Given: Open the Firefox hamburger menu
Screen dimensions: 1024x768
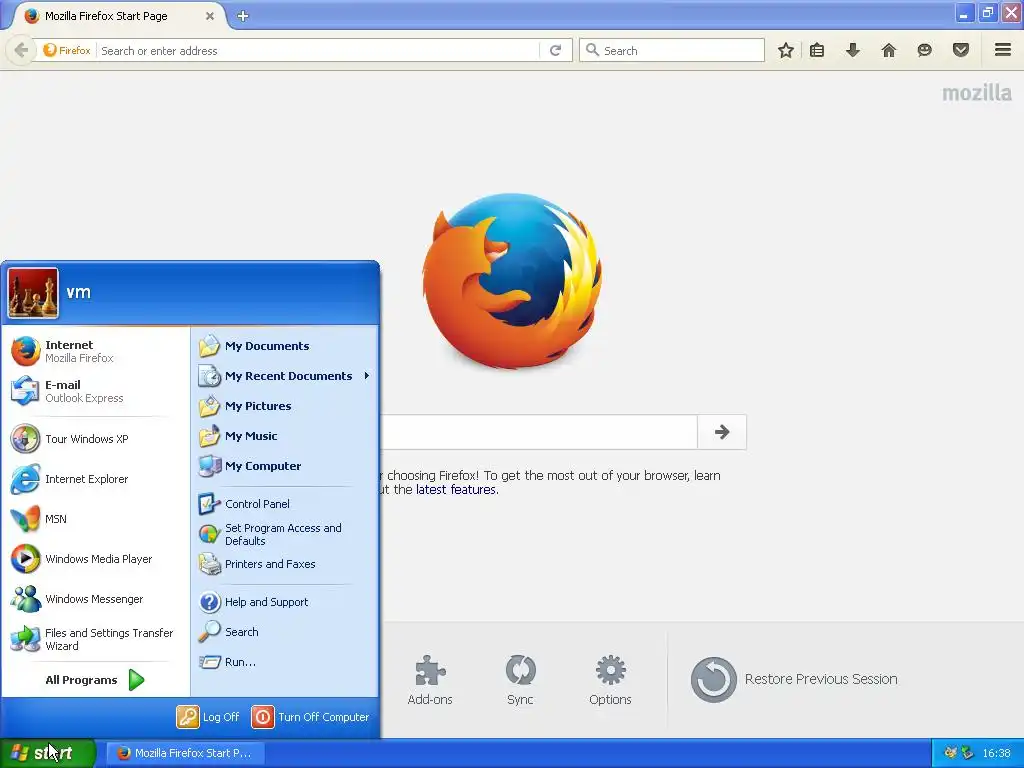Looking at the screenshot, I should 1003,50.
